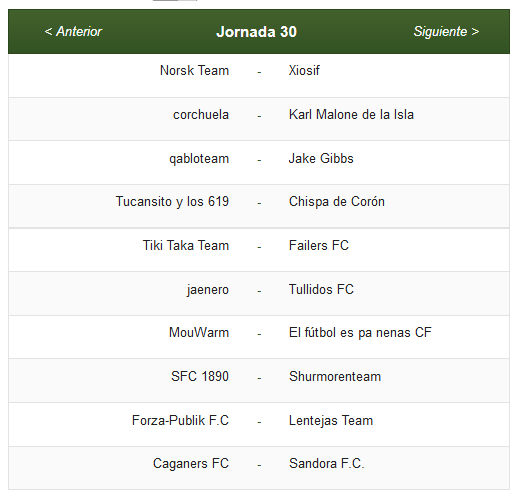
Task: Select Chispa de Corón team
Action: [337, 202]
